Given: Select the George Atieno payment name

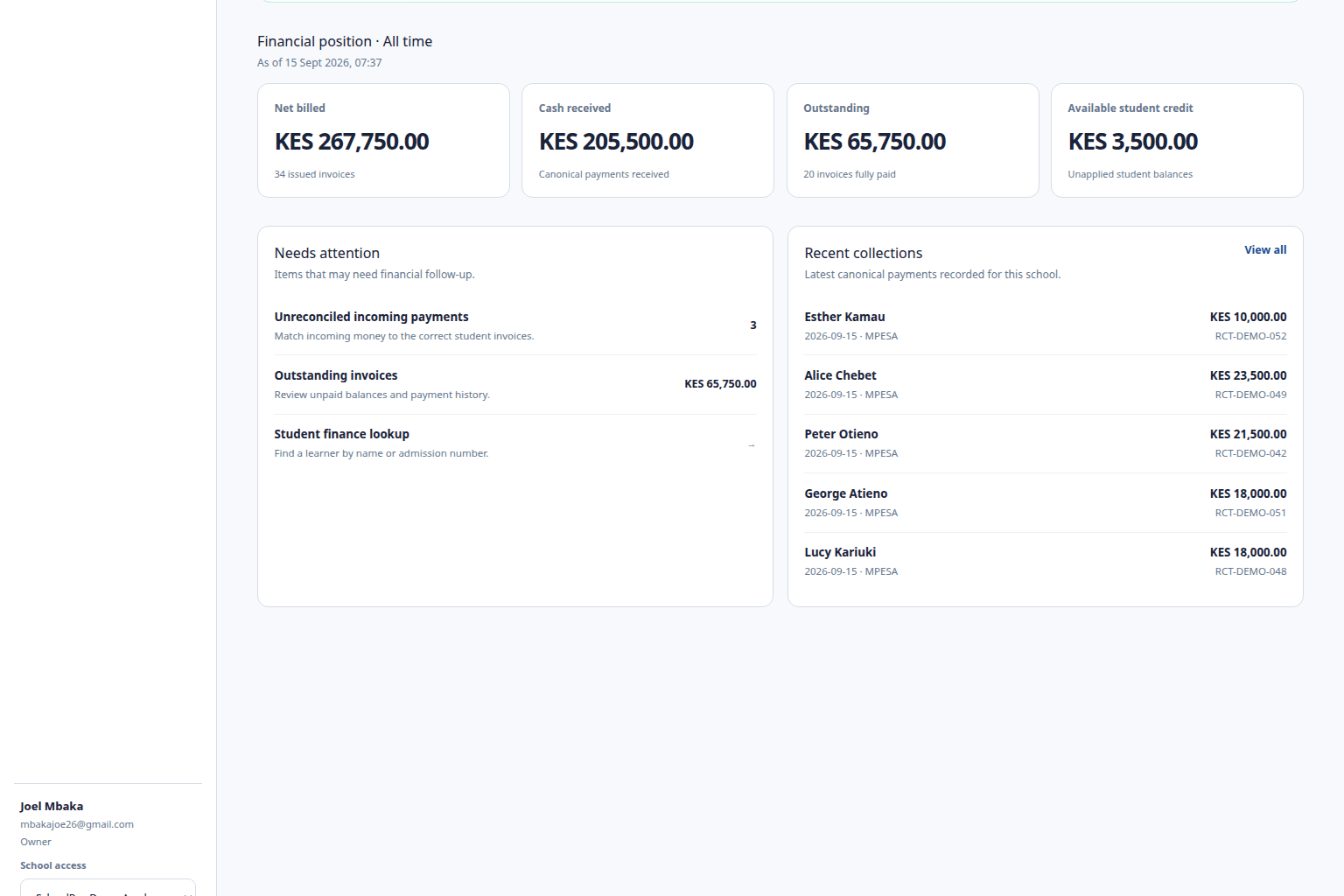Looking at the screenshot, I should (x=846, y=493).
